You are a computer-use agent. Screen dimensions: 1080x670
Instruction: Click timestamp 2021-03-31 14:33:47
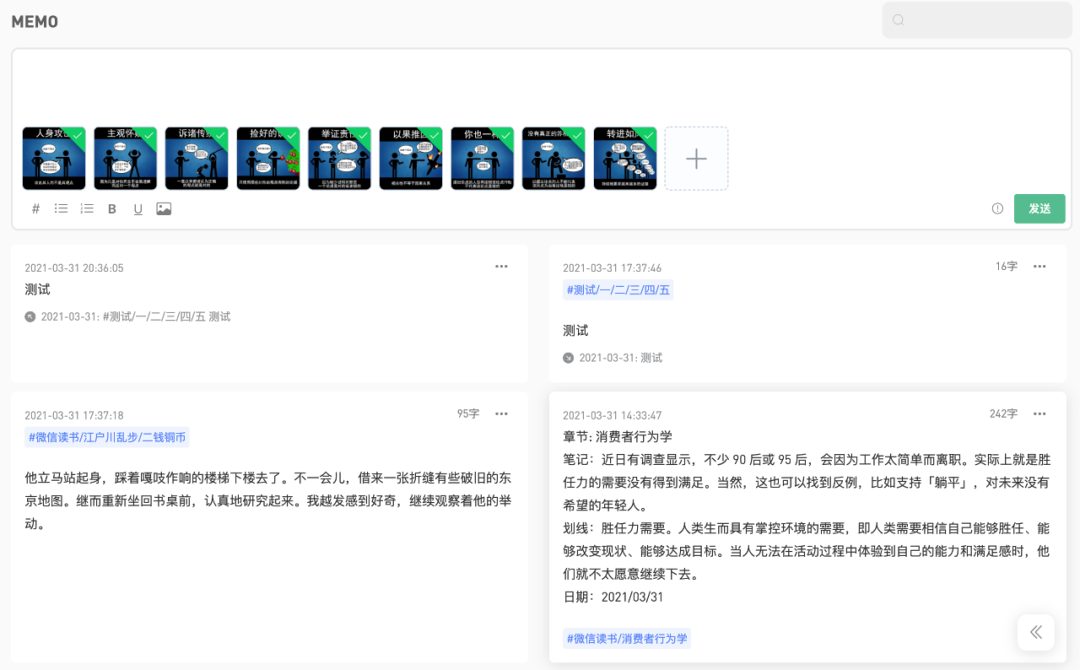(x=612, y=415)
